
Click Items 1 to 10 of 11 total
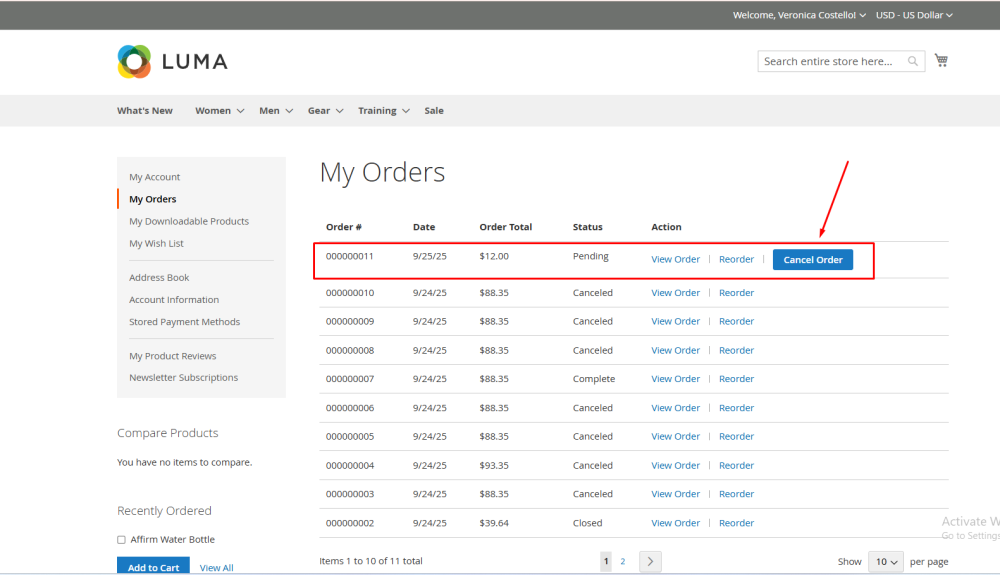click(x=371, y=561)
